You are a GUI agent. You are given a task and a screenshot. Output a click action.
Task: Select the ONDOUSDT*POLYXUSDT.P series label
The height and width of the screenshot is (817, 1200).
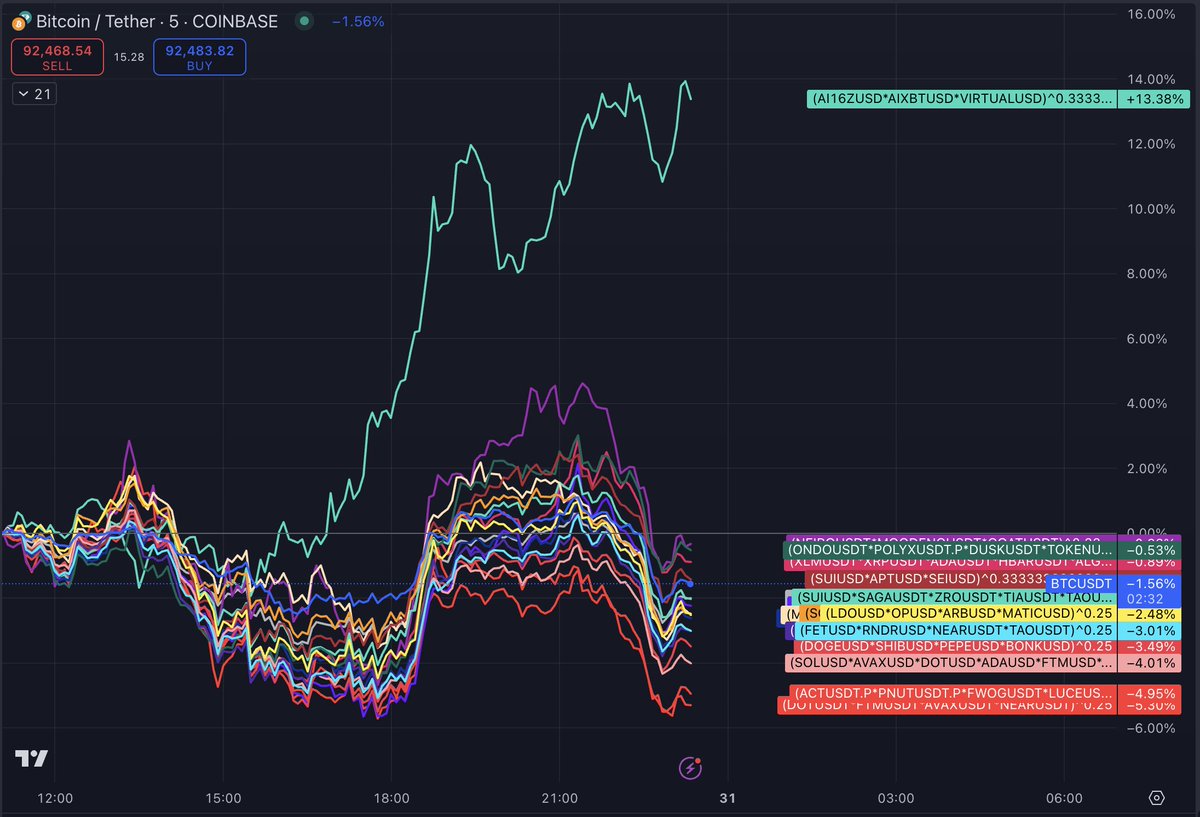point(950,549)
